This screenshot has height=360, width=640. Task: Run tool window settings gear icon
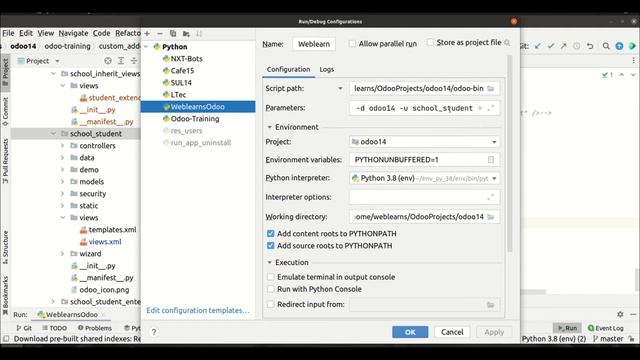point(620,314)
